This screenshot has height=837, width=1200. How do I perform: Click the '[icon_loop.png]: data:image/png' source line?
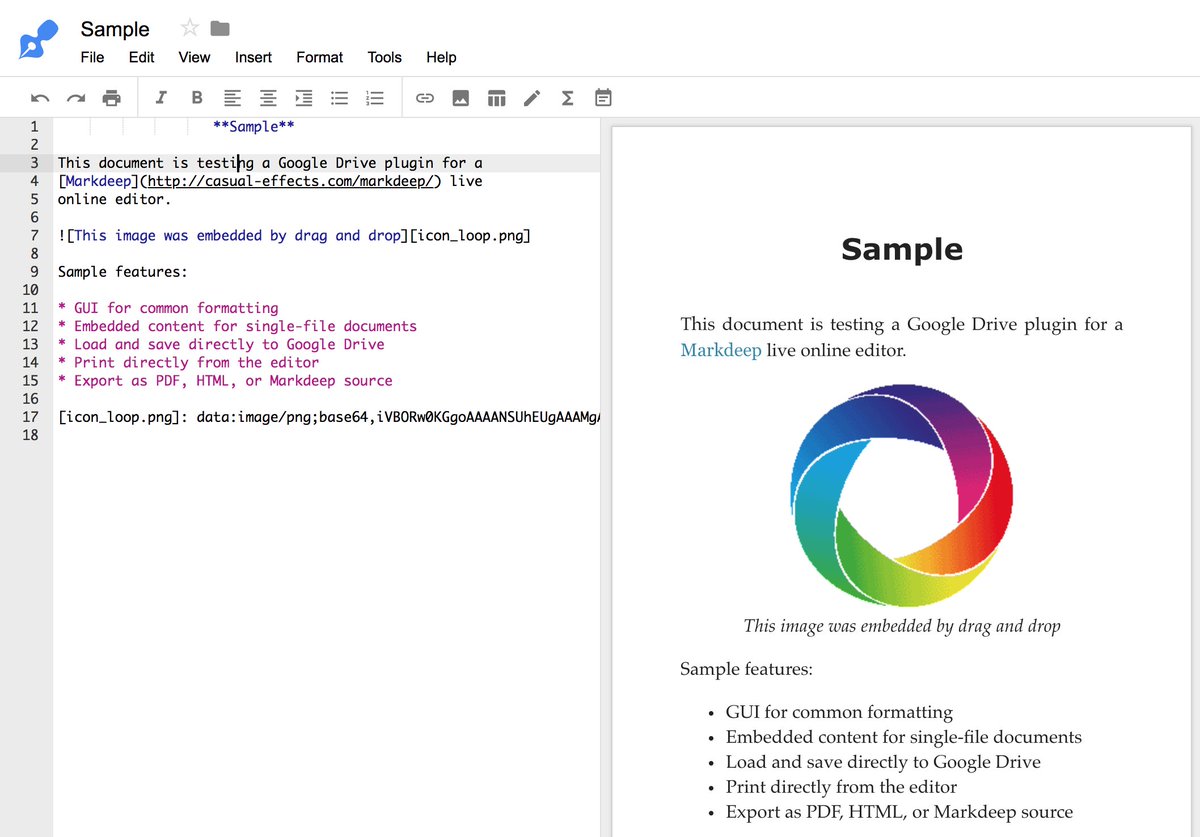click(x=328, y=417)
